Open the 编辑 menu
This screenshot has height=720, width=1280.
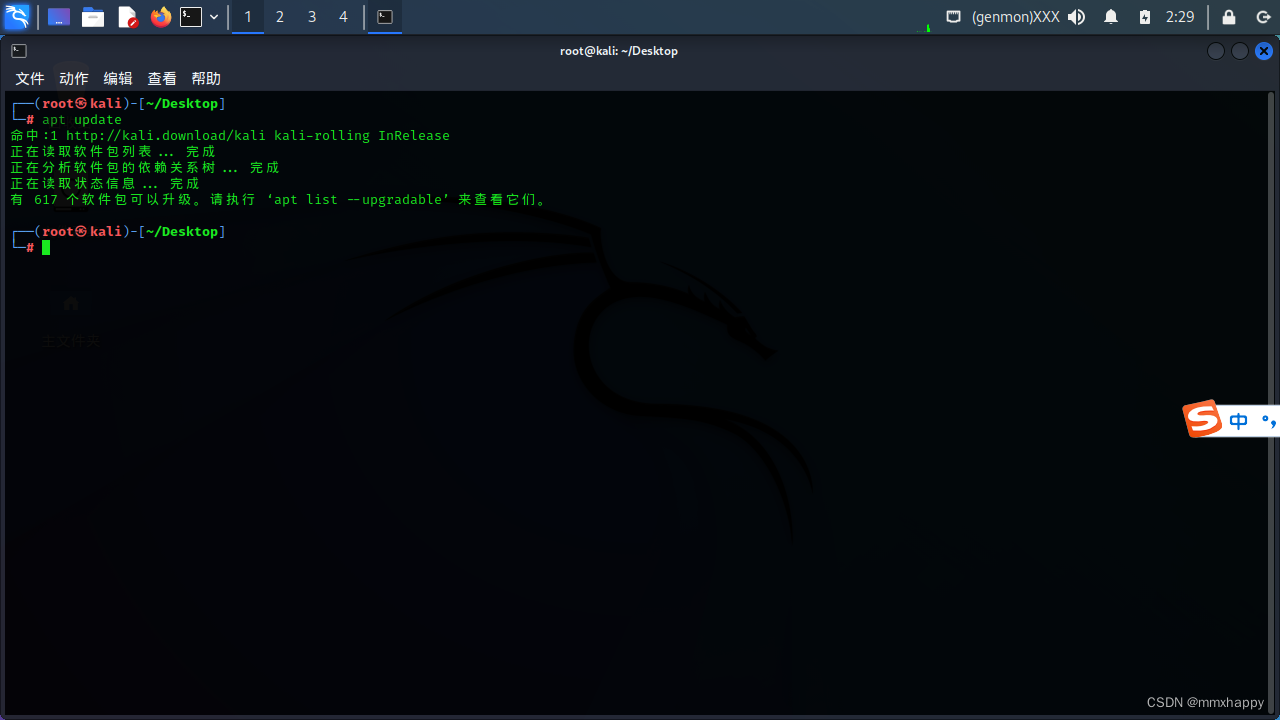click(118, 78)
